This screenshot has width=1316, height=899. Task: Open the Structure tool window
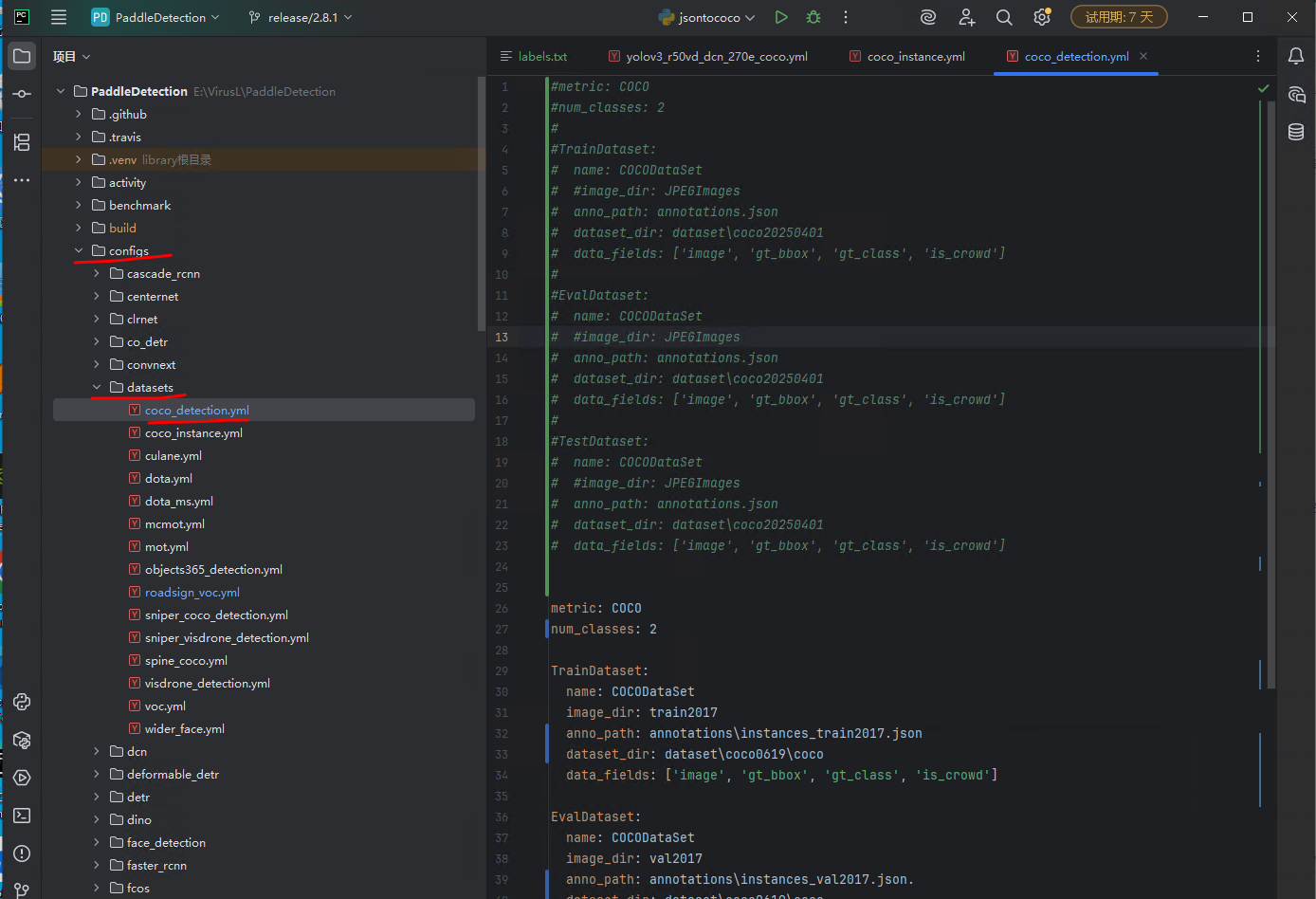(x=22, y=142)
